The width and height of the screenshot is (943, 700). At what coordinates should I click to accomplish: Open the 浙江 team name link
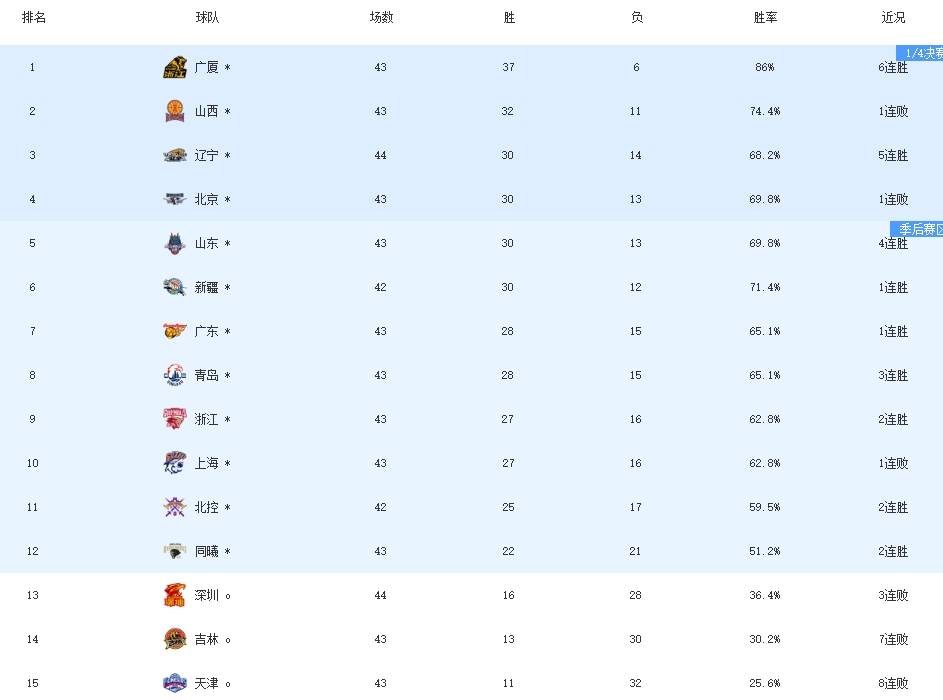207,420
